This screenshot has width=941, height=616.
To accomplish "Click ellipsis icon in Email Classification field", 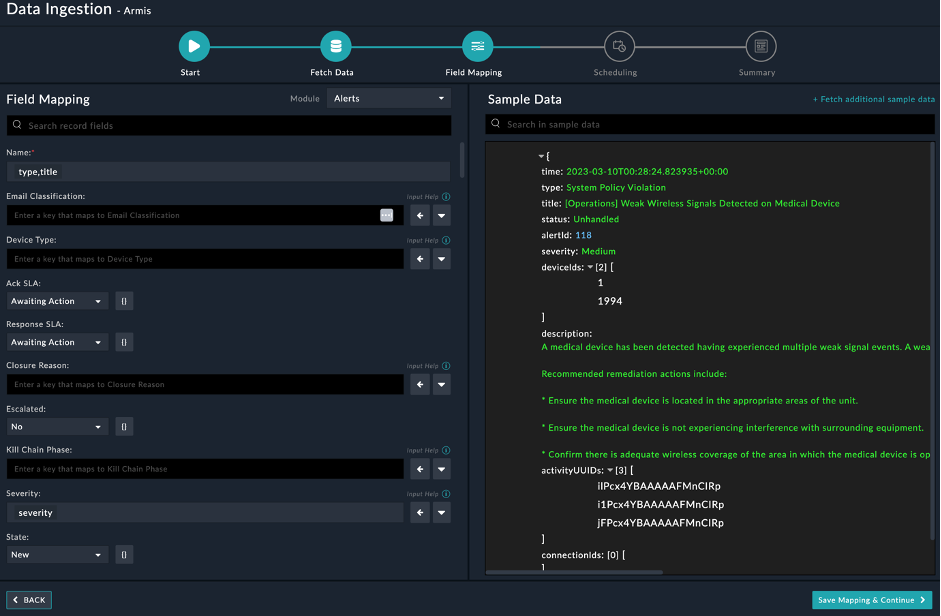I will point(387,215).
